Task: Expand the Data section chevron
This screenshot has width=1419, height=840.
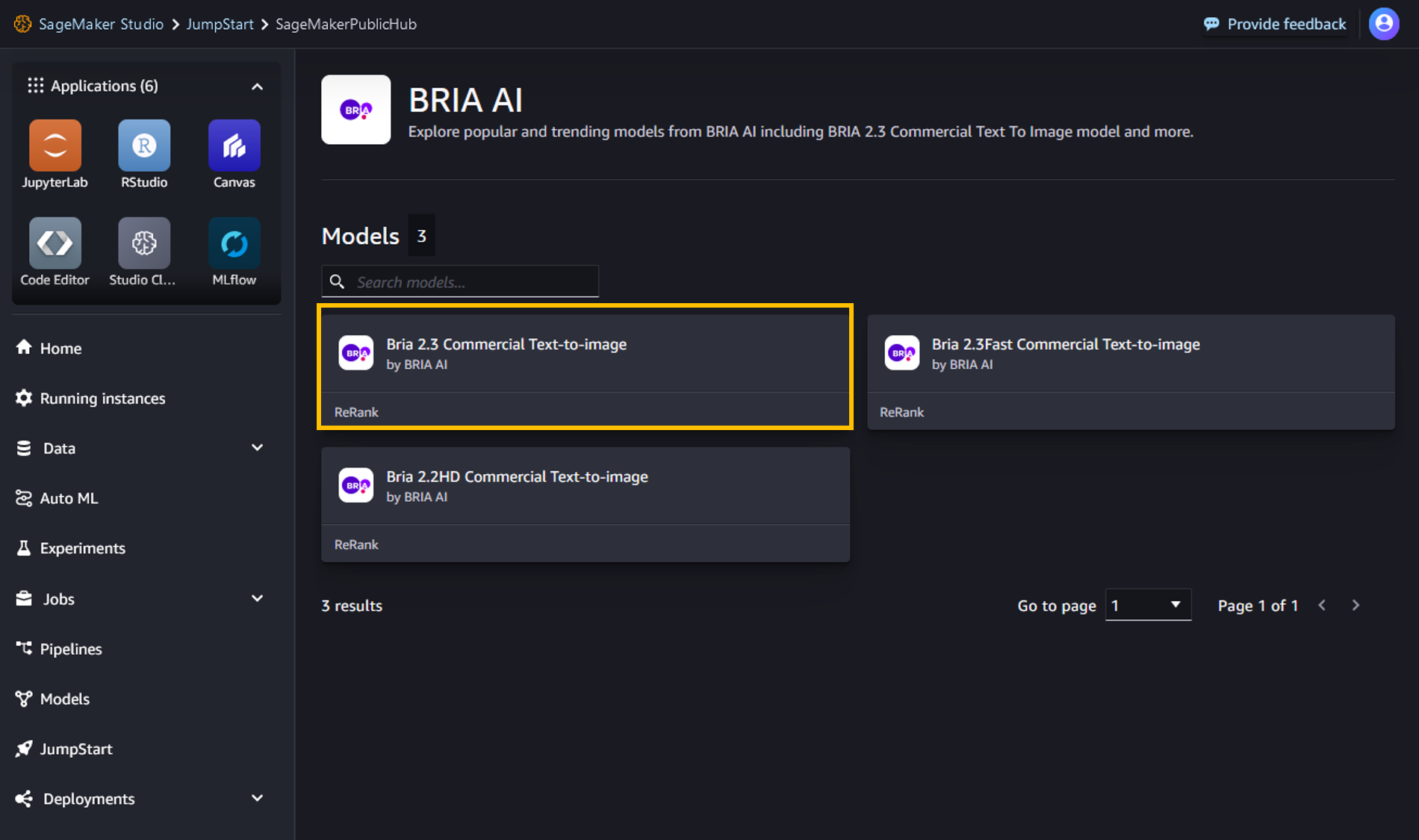Action: [257, 447]
